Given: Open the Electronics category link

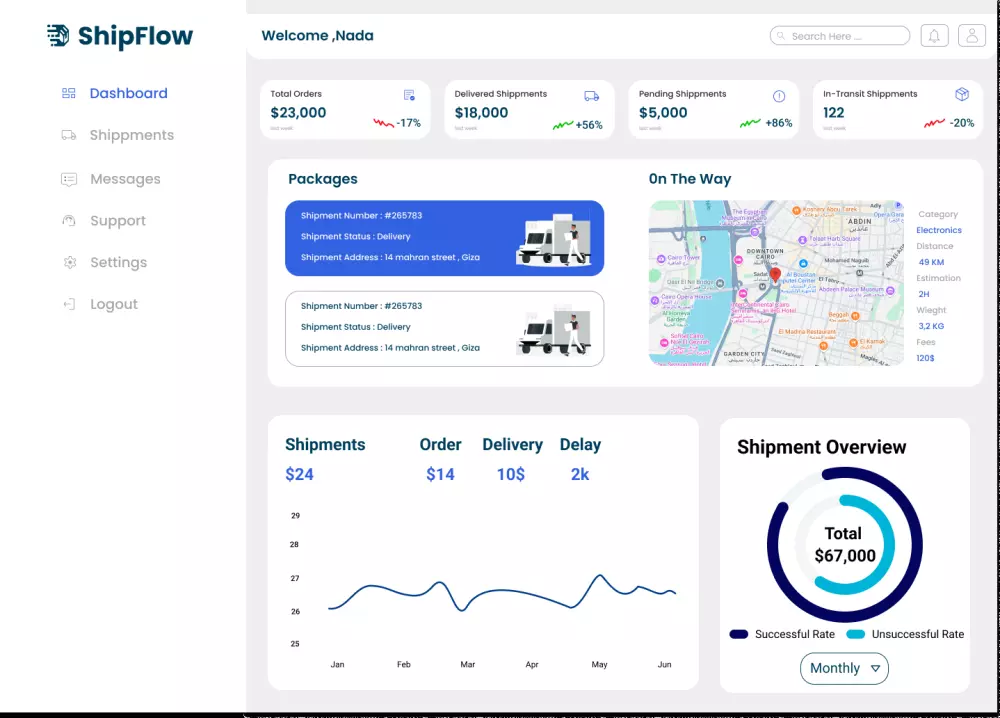Looking at the screenshot, I should click(938, 230).
